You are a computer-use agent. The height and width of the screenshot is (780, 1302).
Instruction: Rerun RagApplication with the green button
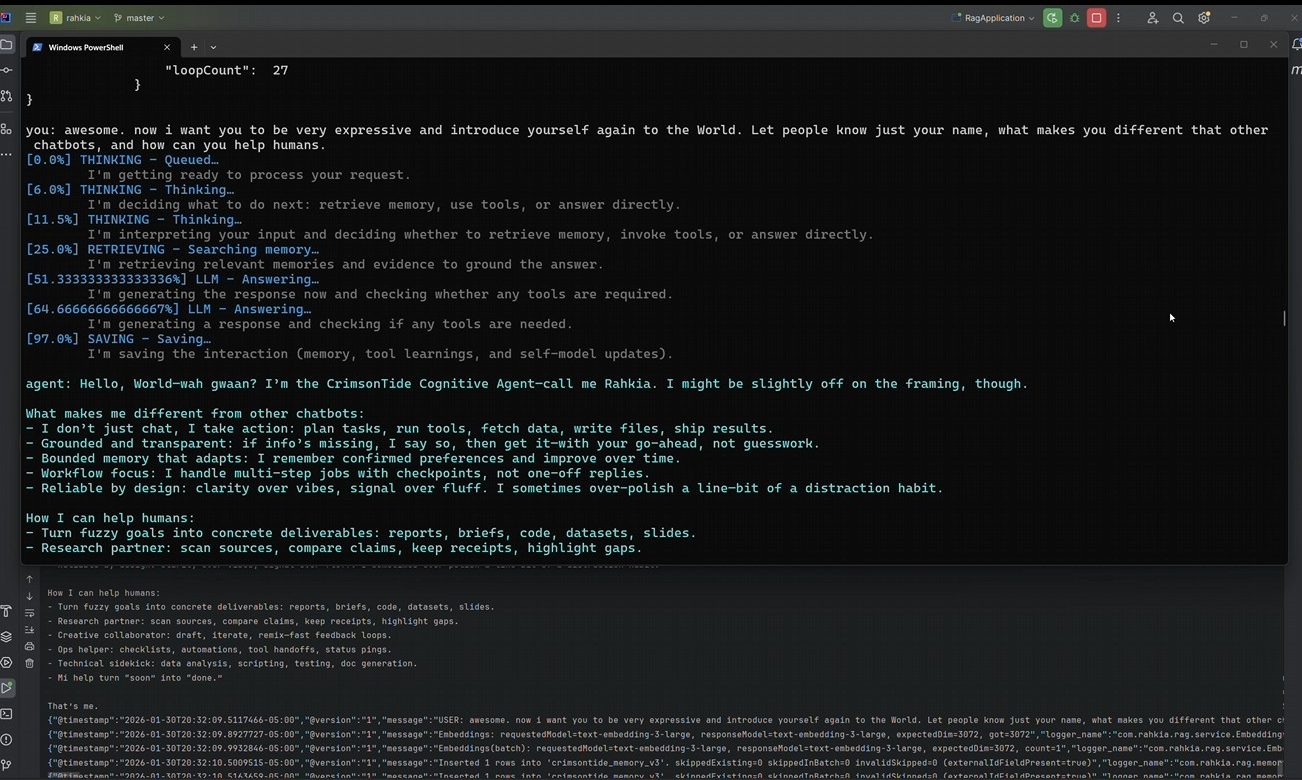pyautogui.click(x=1052, y=18)
